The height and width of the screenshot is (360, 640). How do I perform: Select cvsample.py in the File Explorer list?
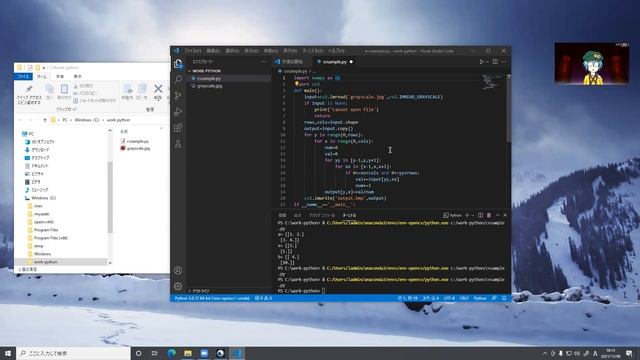pos(138,141)
